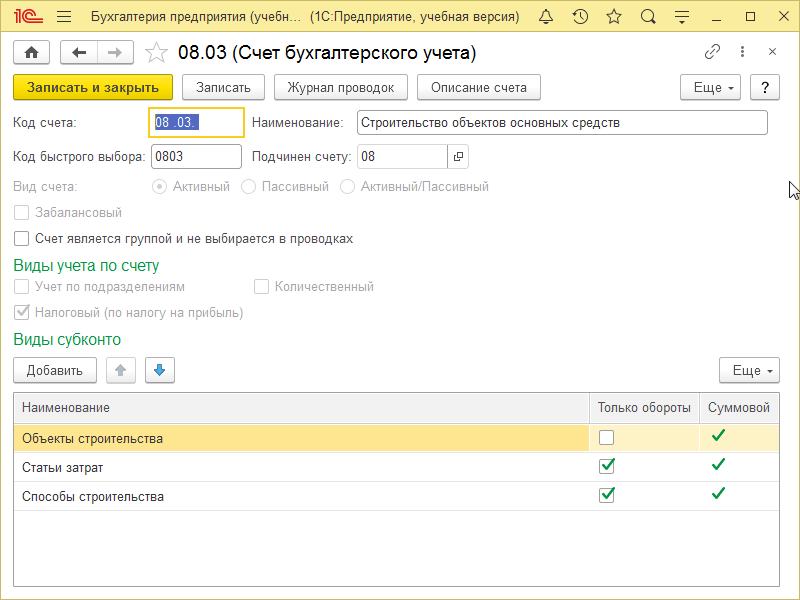800x600 pixels.
Task: Save and close with Записать и закрыть
Action: click(x=93, y=87)
